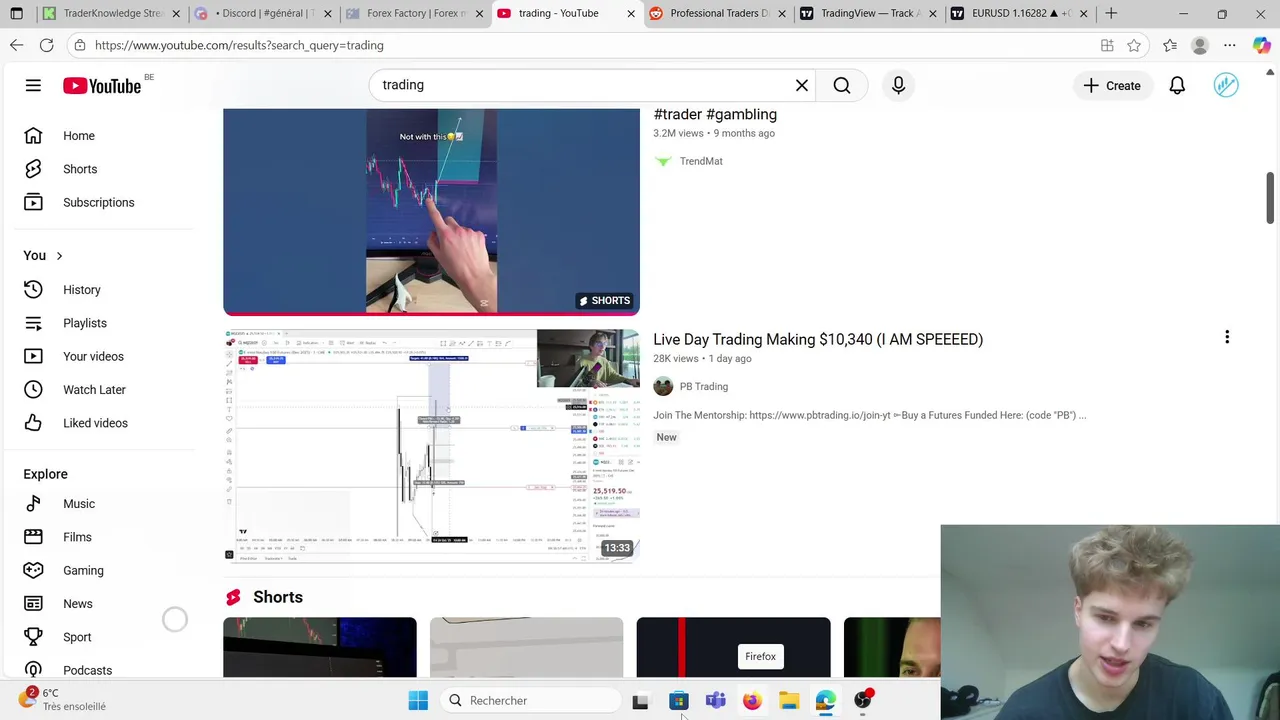Open the #trader #gambling short thumbnail
The width and height of the screenshot is (1280, 720).
pos(431,212)
